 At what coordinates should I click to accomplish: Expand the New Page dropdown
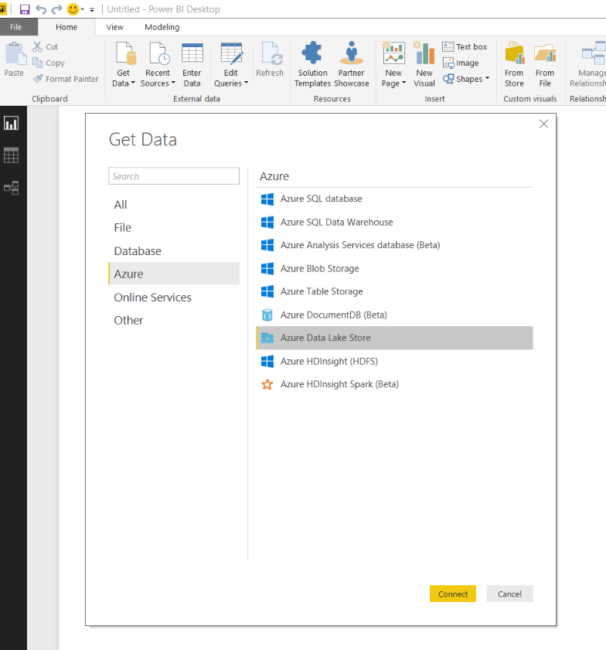pyautogui.click(x=393, y=64)
